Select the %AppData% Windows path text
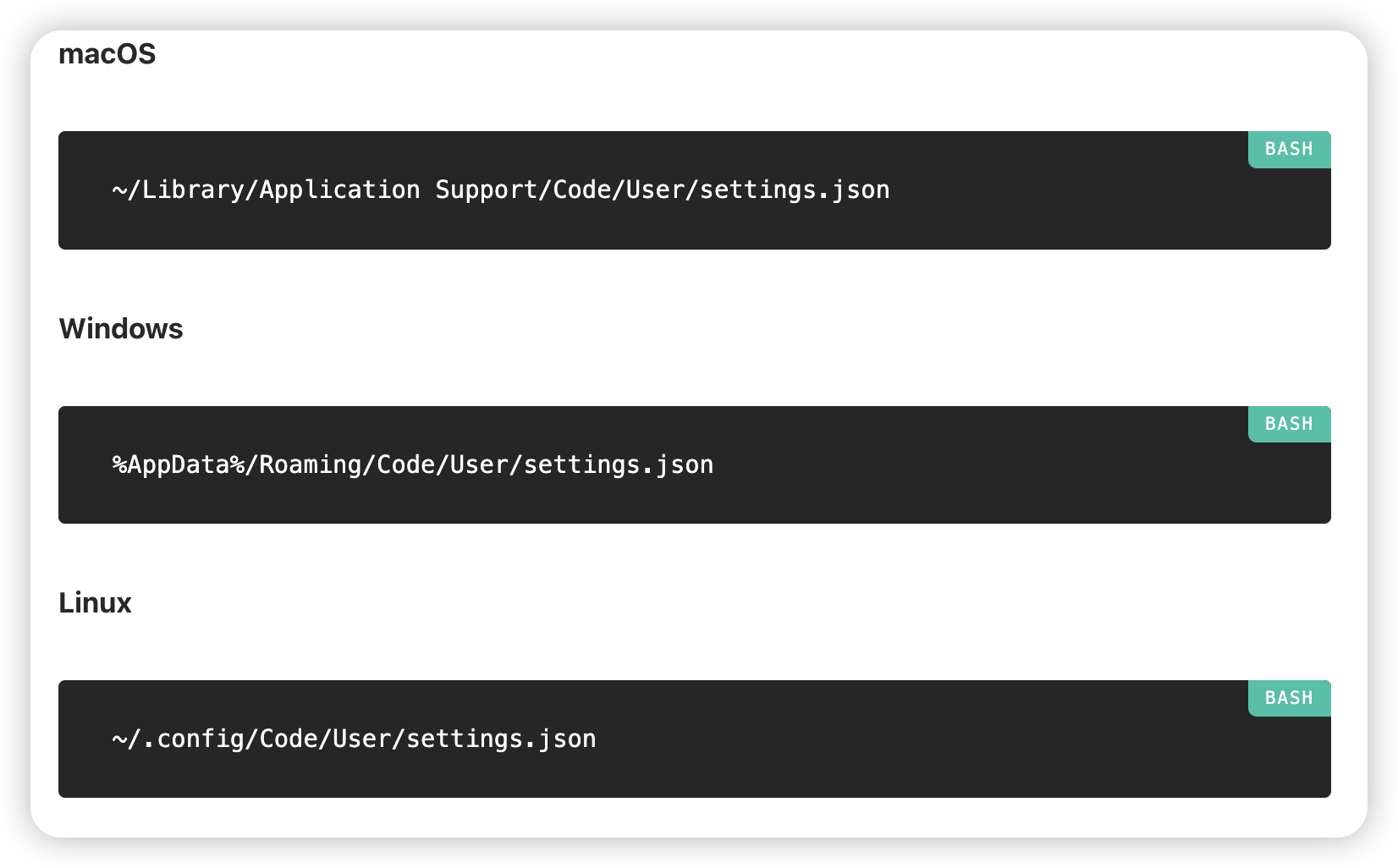This screenshot has width=1398, height=868. [413, 465]
